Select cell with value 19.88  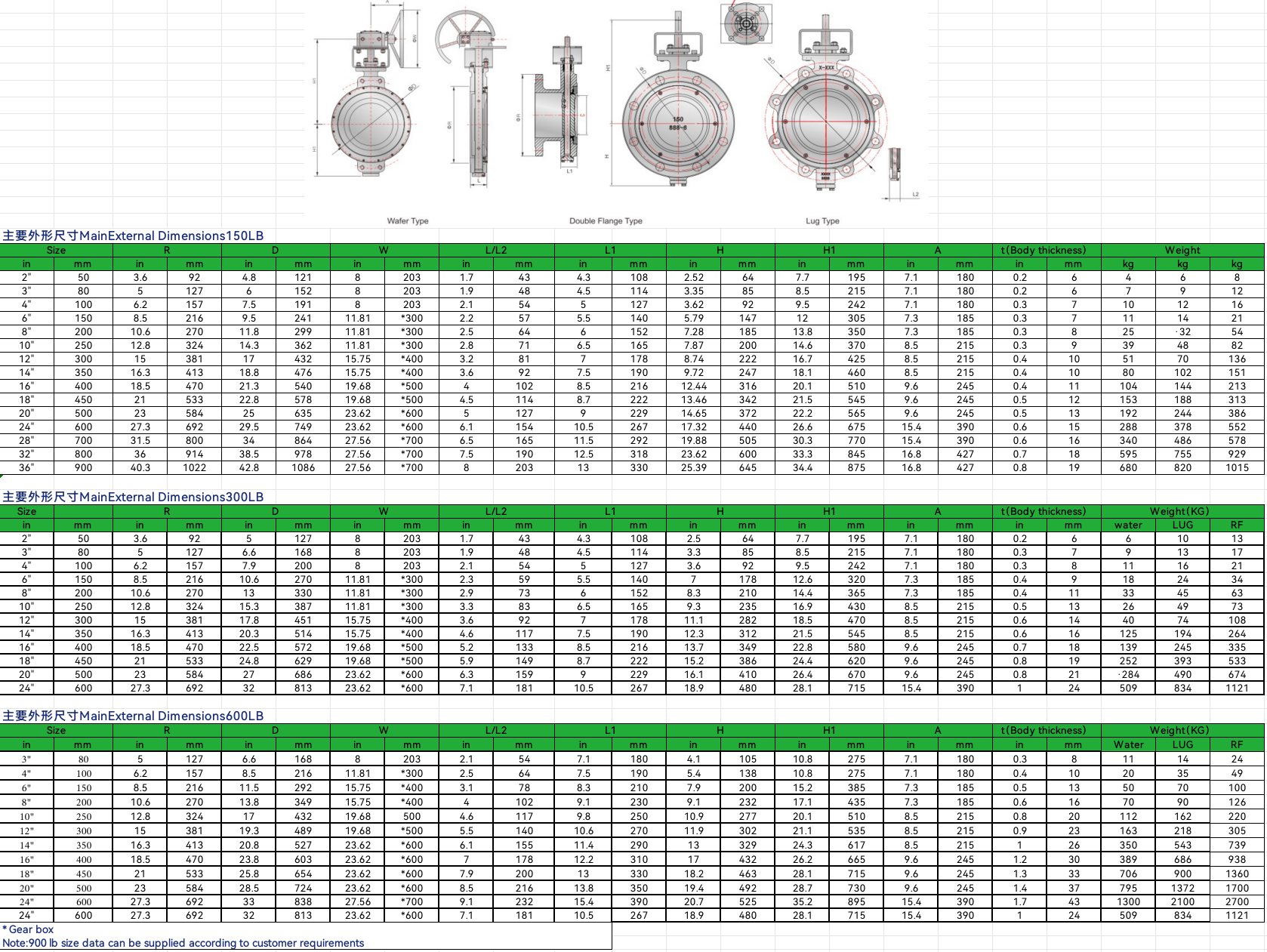[x=693, y=441]
